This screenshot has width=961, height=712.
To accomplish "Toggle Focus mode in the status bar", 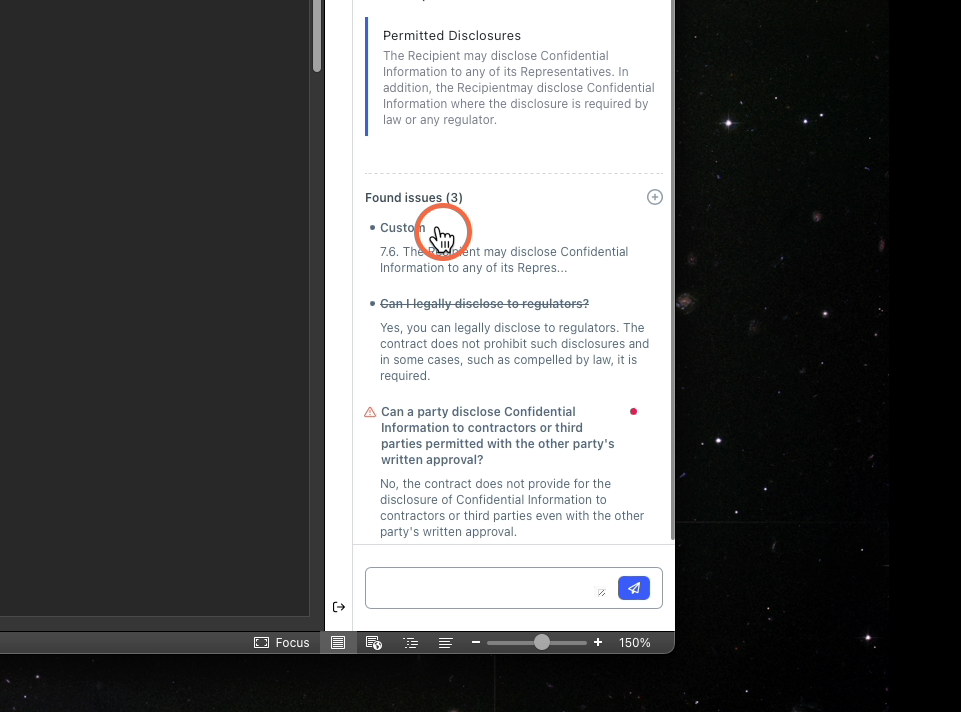I will coord(282,643).
